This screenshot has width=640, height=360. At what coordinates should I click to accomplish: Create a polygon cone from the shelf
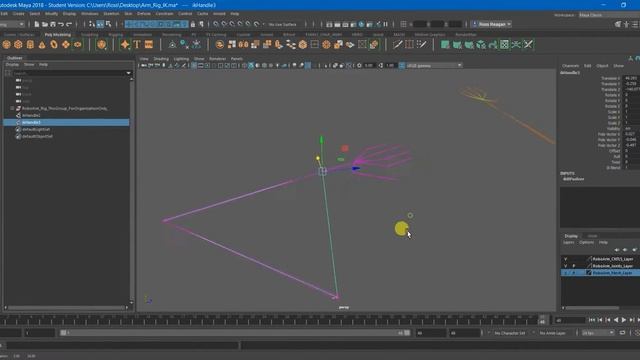click(42, 44)
